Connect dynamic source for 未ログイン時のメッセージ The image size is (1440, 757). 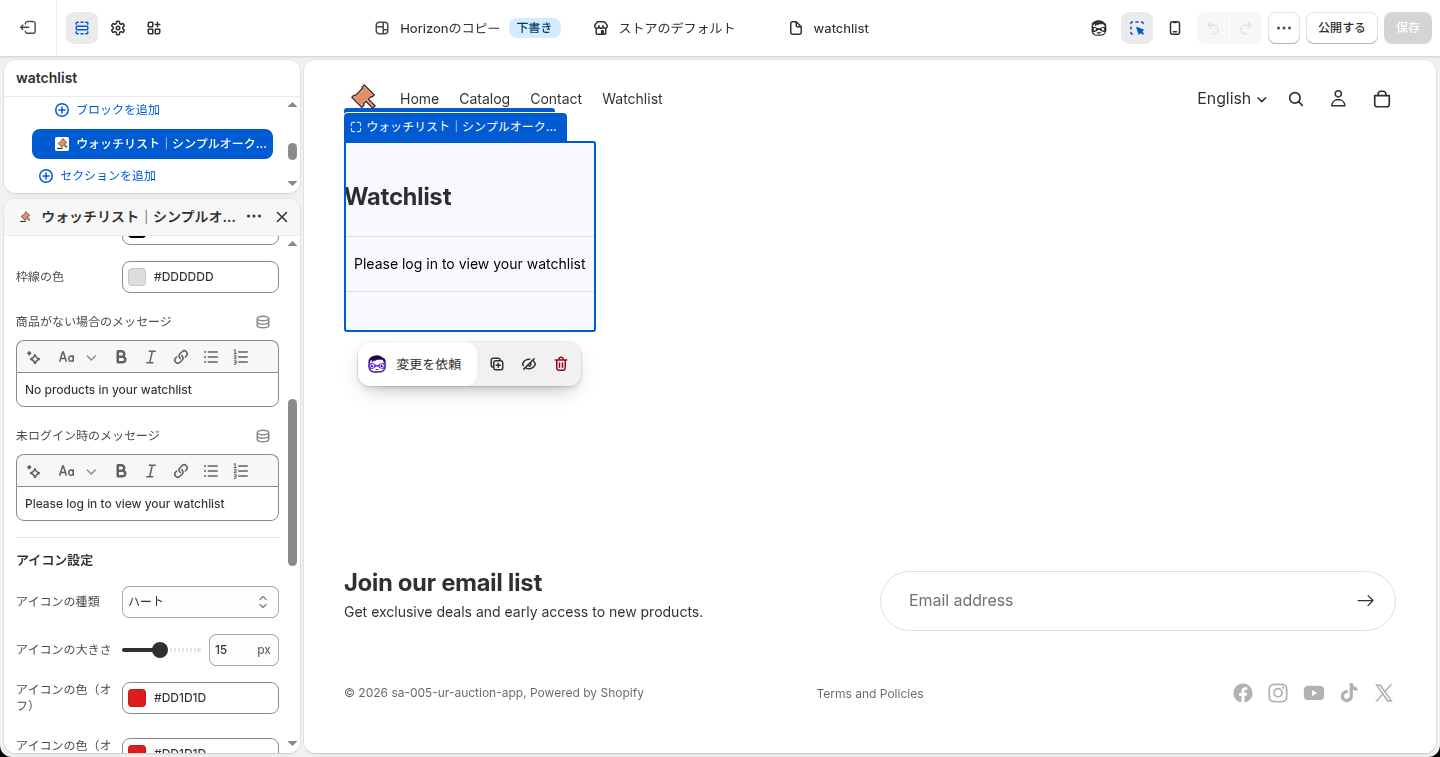[263, 436]
